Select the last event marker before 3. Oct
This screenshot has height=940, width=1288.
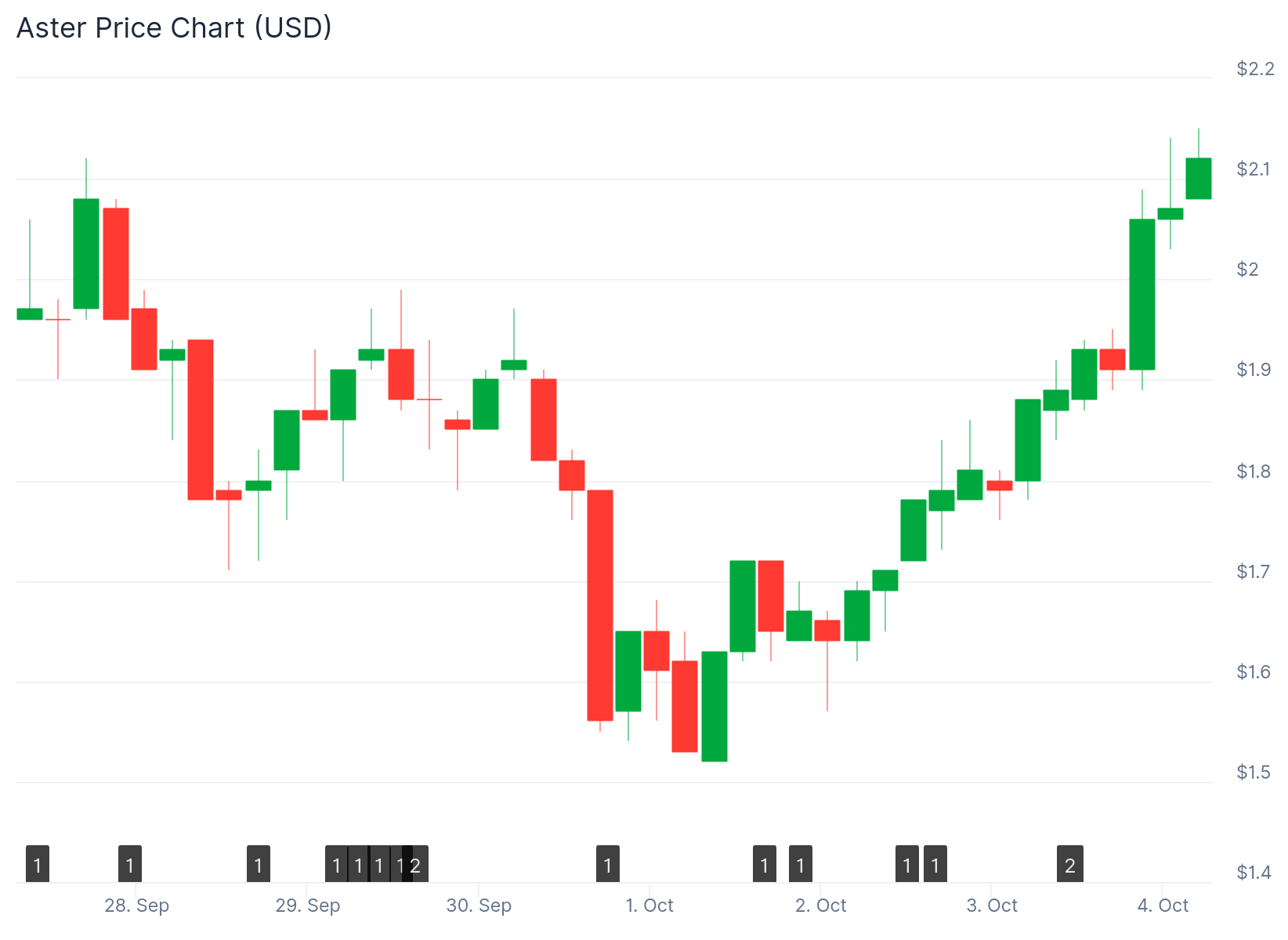[935, 865]
